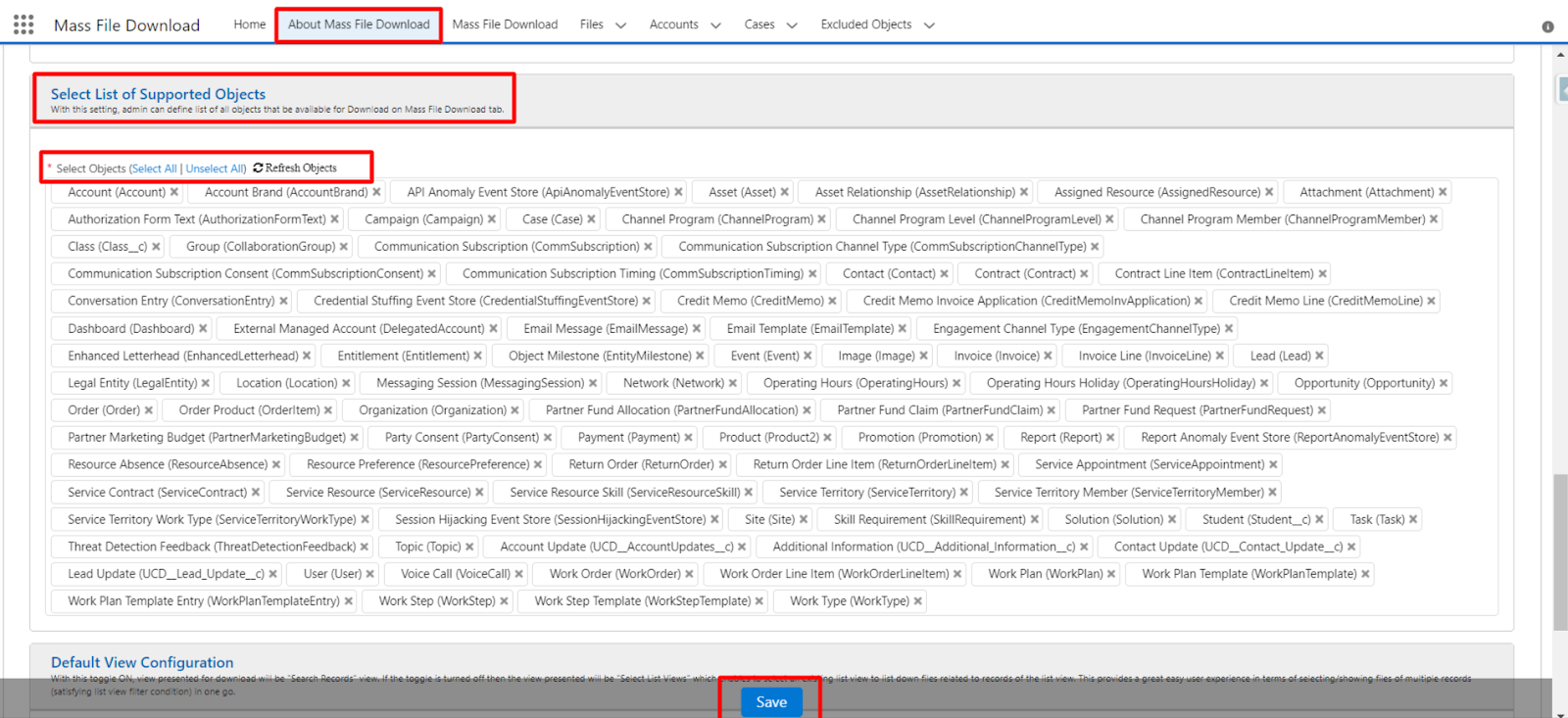
Task: Remove the Site (Site) pill
Action: (803, 520)
